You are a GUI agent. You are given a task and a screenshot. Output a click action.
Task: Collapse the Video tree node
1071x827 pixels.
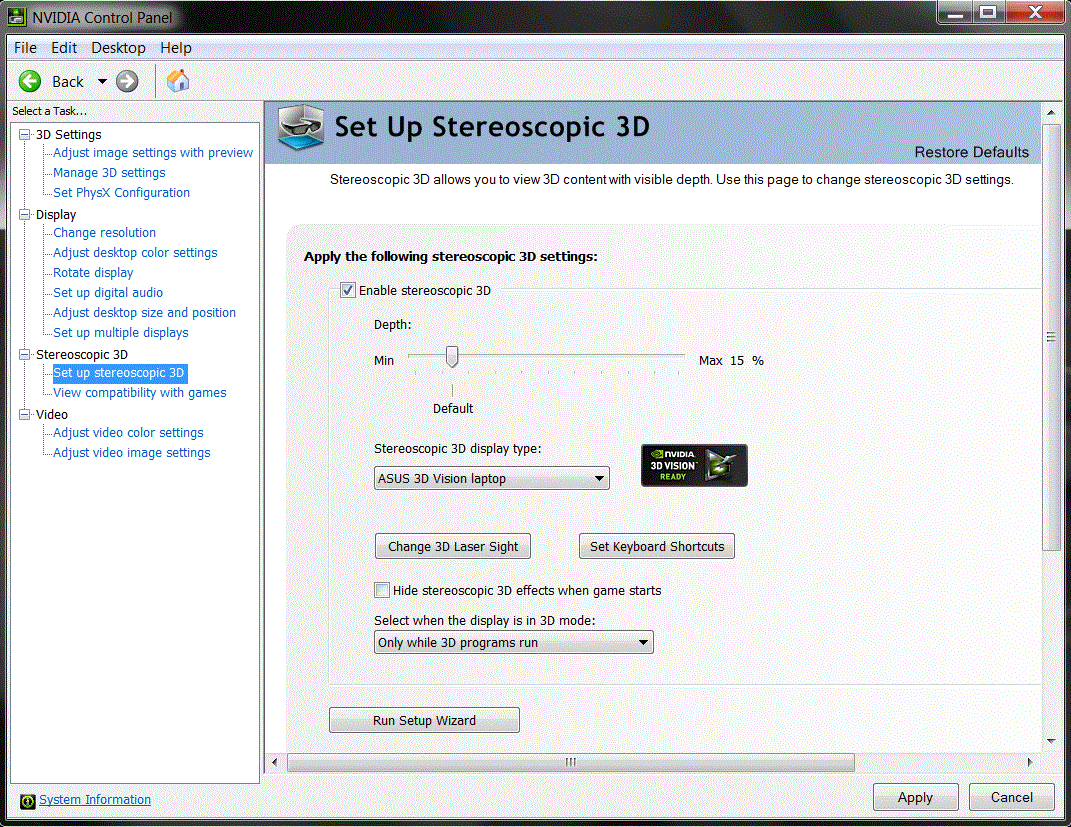[x=25, y=415]
